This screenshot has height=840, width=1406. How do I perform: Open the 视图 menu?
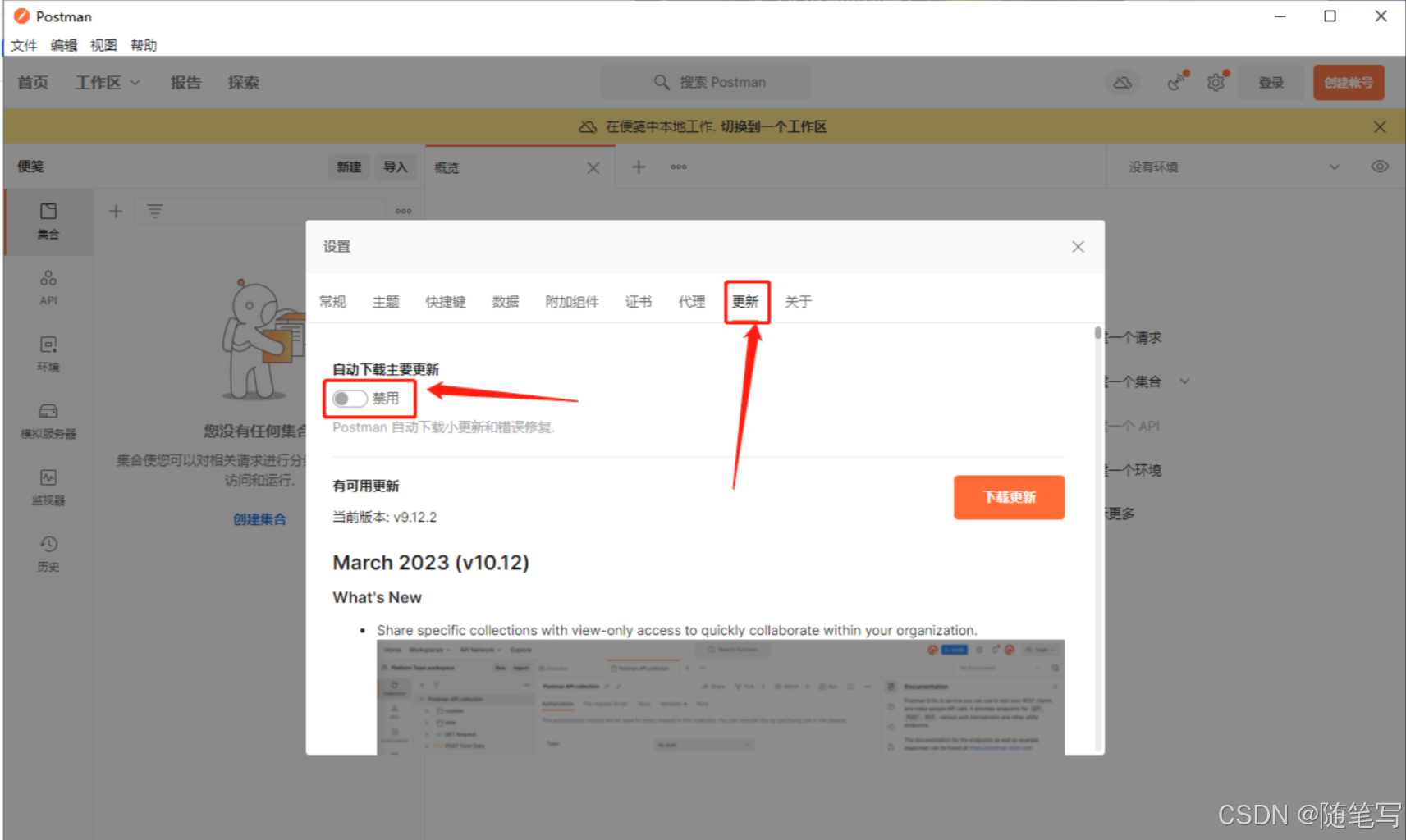pyautogui.click(x=103, y=45)
